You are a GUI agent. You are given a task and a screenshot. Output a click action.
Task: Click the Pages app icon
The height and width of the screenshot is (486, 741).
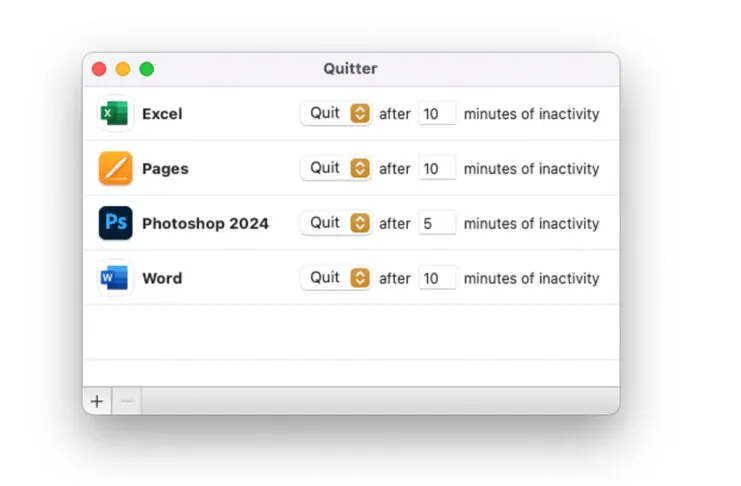pyautogui.click(x=115, y=168)
